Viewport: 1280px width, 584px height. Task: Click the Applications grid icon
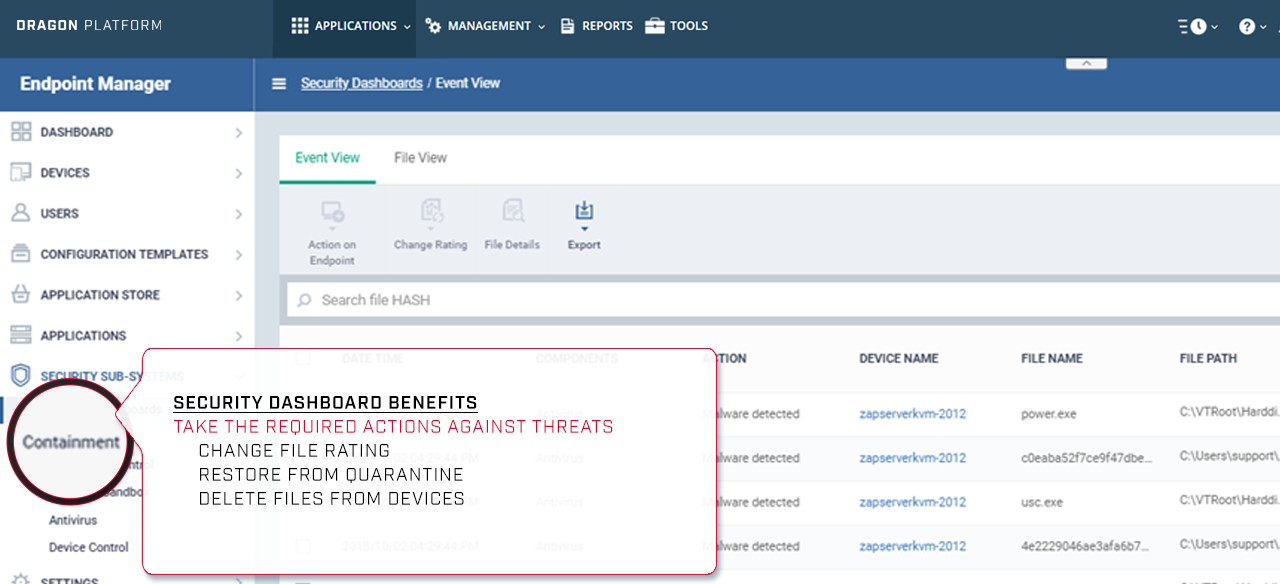pyautogui.click(x=300, y=26)
